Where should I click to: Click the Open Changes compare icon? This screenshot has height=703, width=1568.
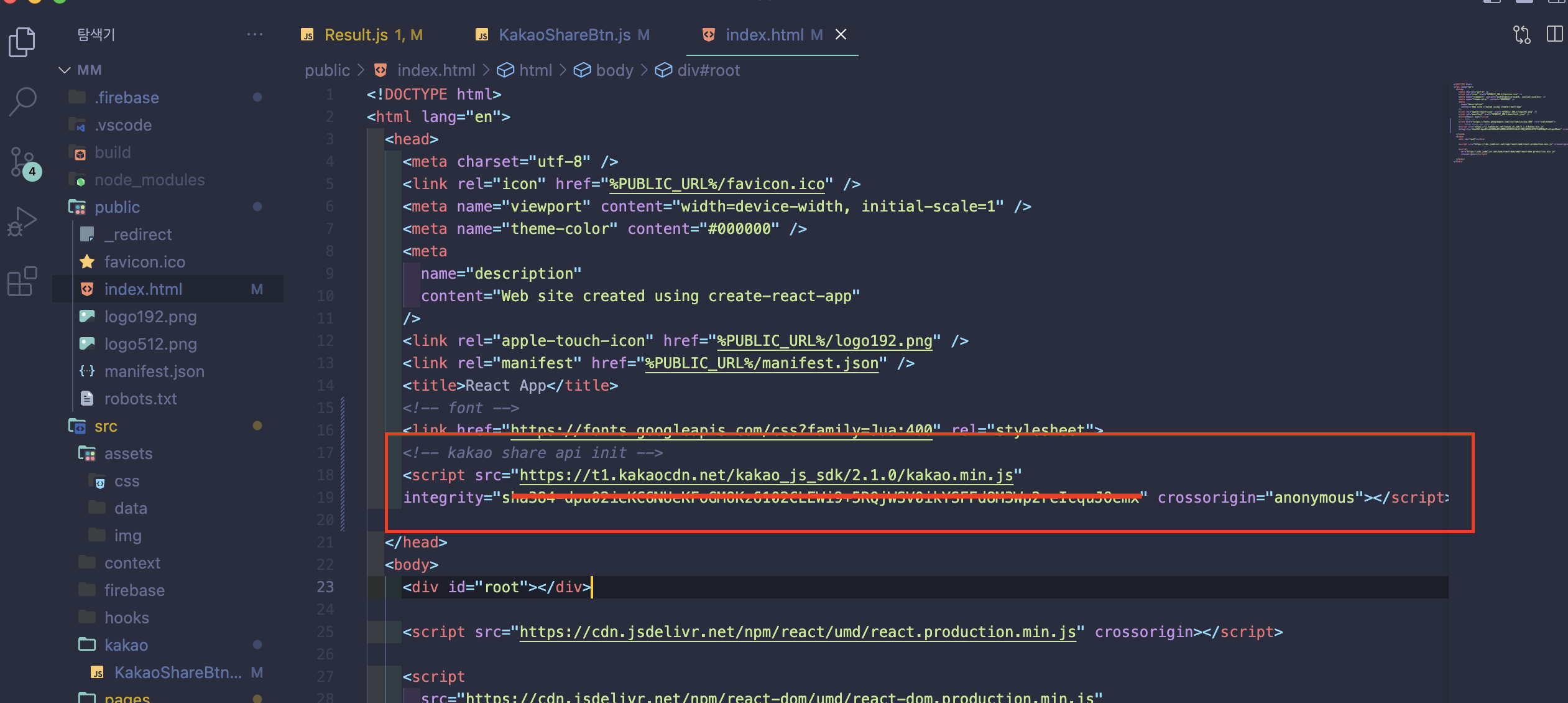(x=1521, y=35)
